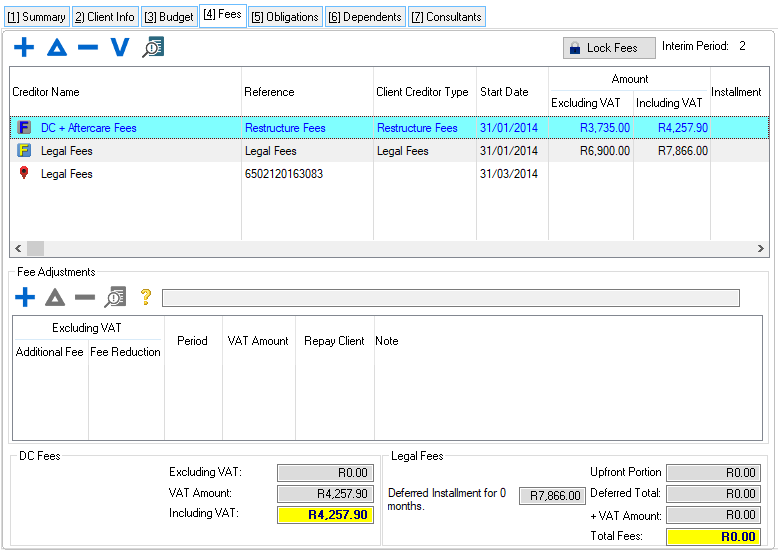This screenshot has height=553, width=778.
Task: Click the blue V verify icon
Action: pyautogui.click(x=120, y=47)
